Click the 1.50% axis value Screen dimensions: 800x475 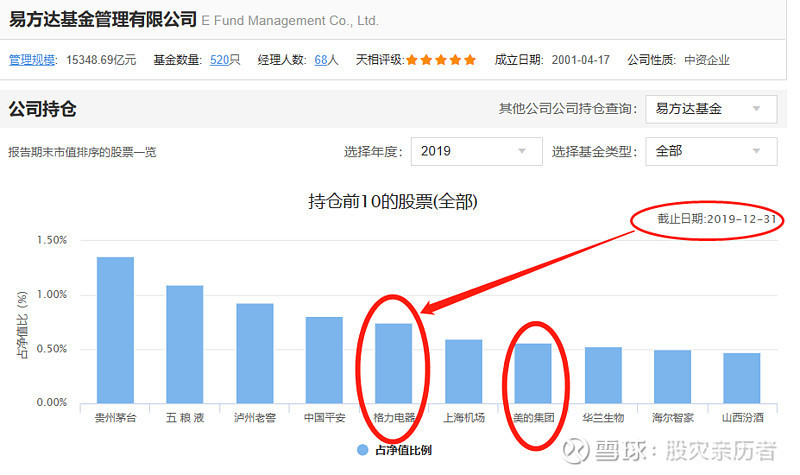[x=52, y=240]
